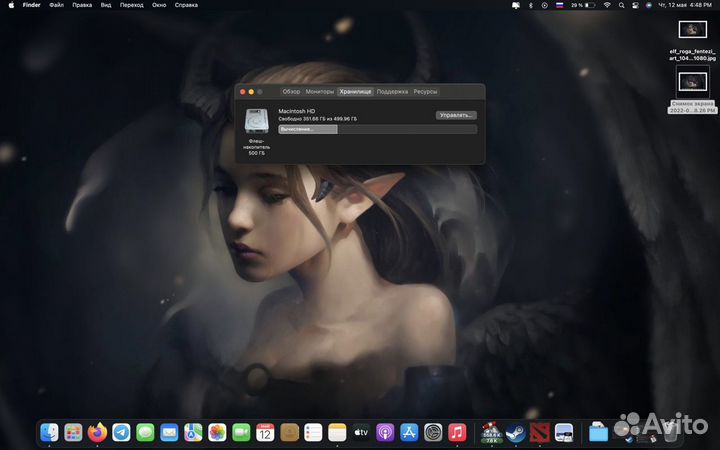This screenshot has height=450, width=720.
Task: Click the Macintosh HD disk icon
Action: 256,121
